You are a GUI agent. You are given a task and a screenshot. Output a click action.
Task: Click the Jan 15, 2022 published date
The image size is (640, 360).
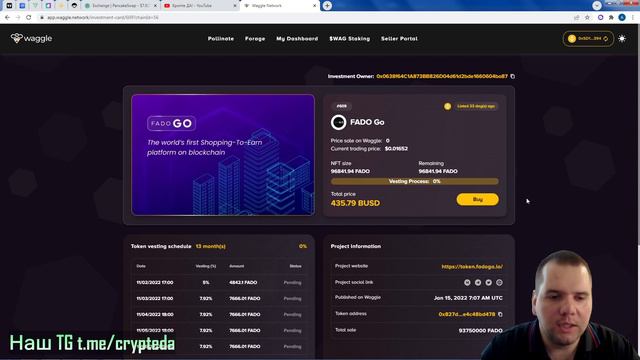468,298
